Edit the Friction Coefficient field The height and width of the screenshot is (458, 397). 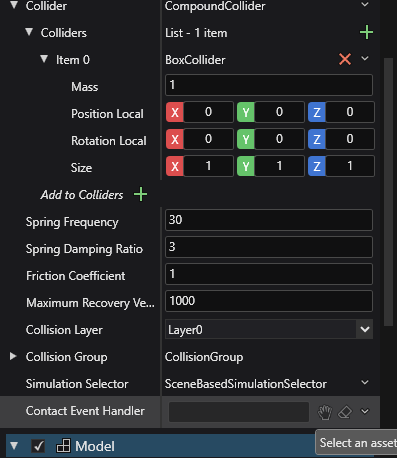tap(269, 274)
